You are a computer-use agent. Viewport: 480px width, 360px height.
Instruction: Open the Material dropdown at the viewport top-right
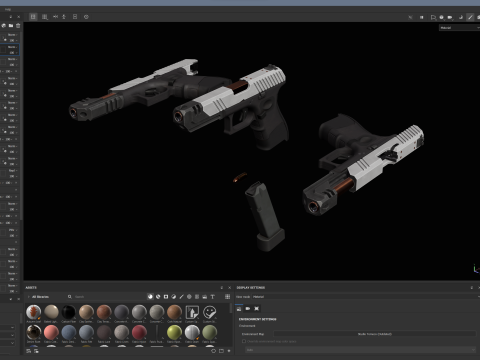tap(459, 28)
